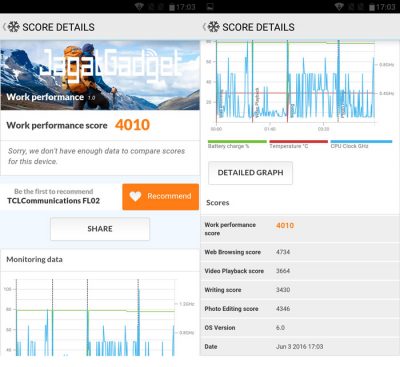Click the orange Recommend button

coord(161,197)
